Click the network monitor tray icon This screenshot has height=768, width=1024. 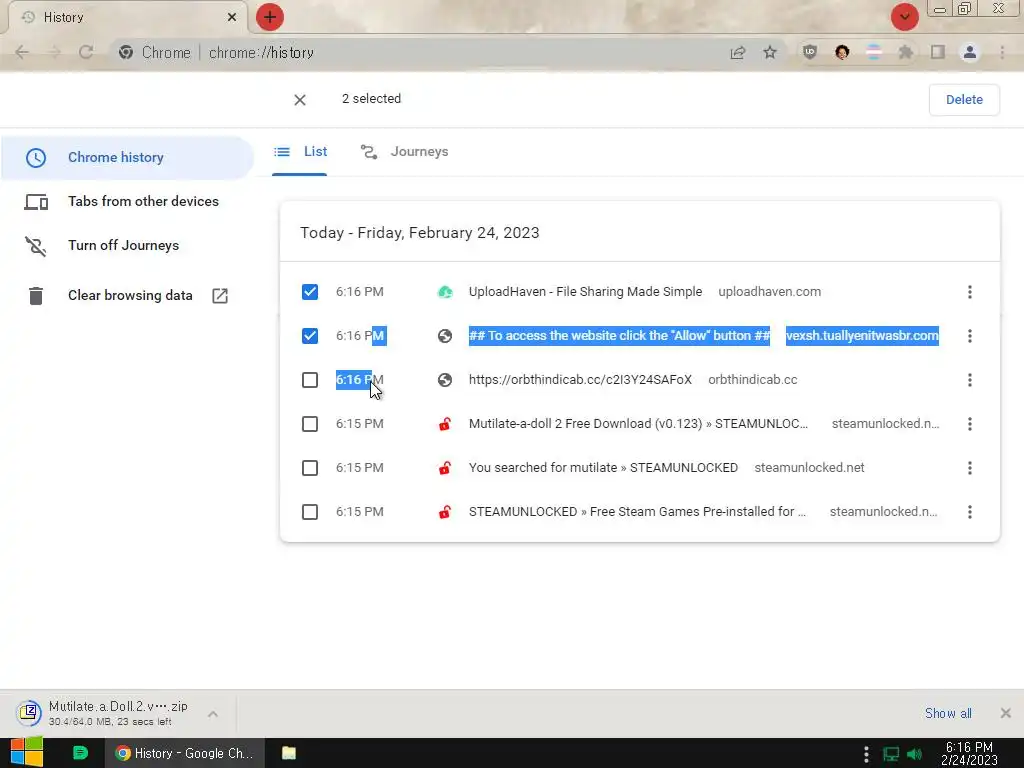coord(890,754)
